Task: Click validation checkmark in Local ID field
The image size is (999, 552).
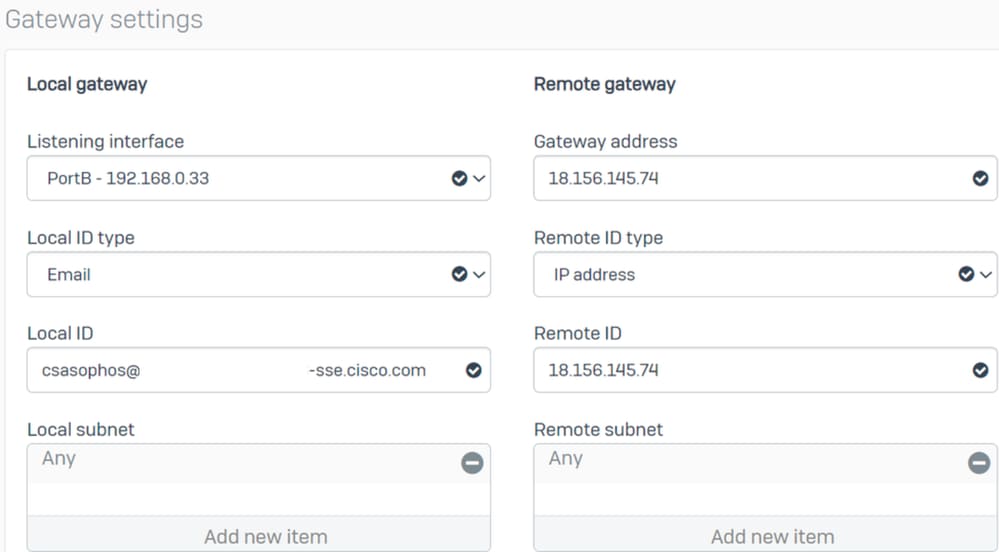Action: point(473,370)
